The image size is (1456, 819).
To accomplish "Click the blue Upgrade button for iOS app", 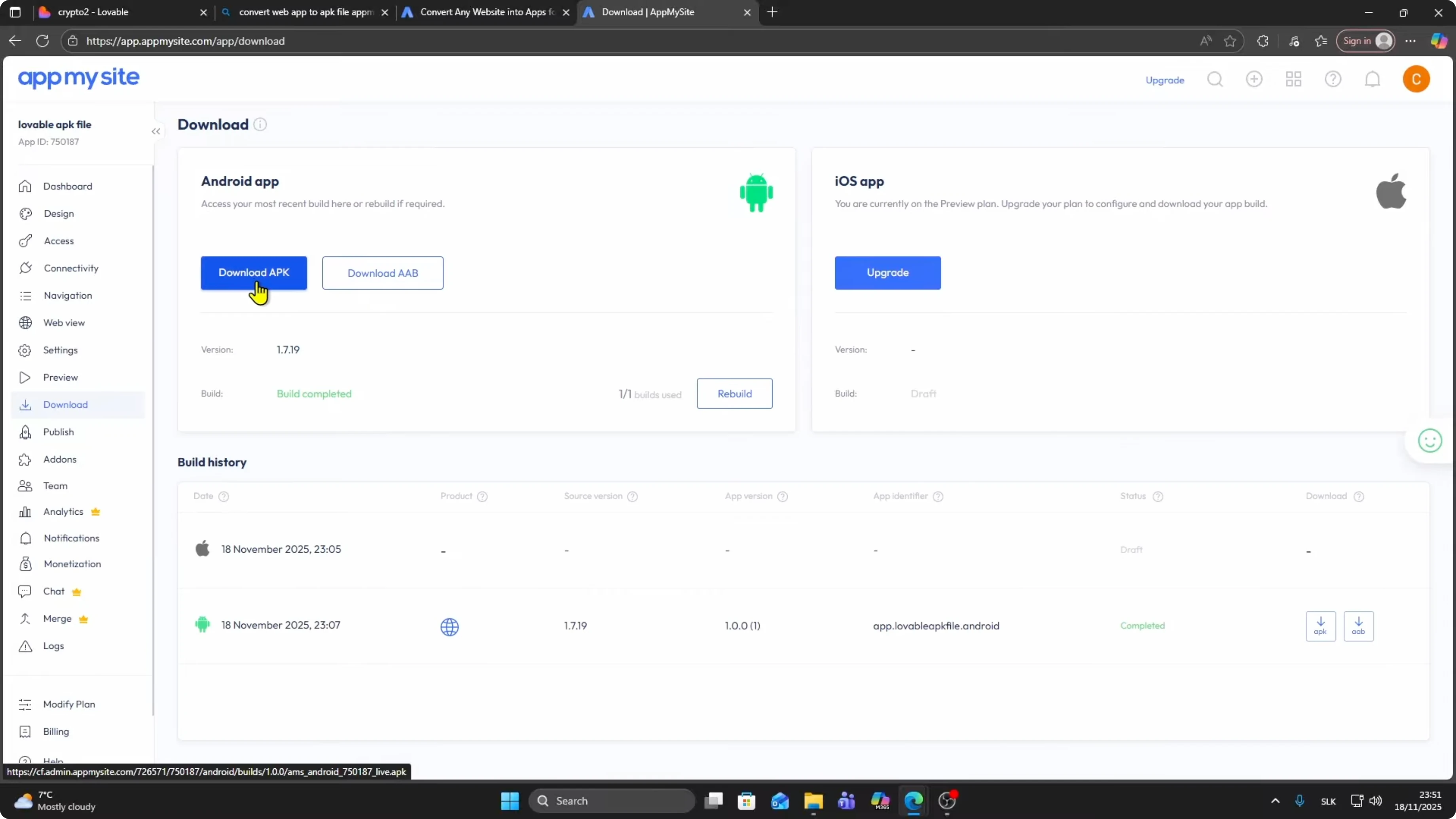I will 887,273.
